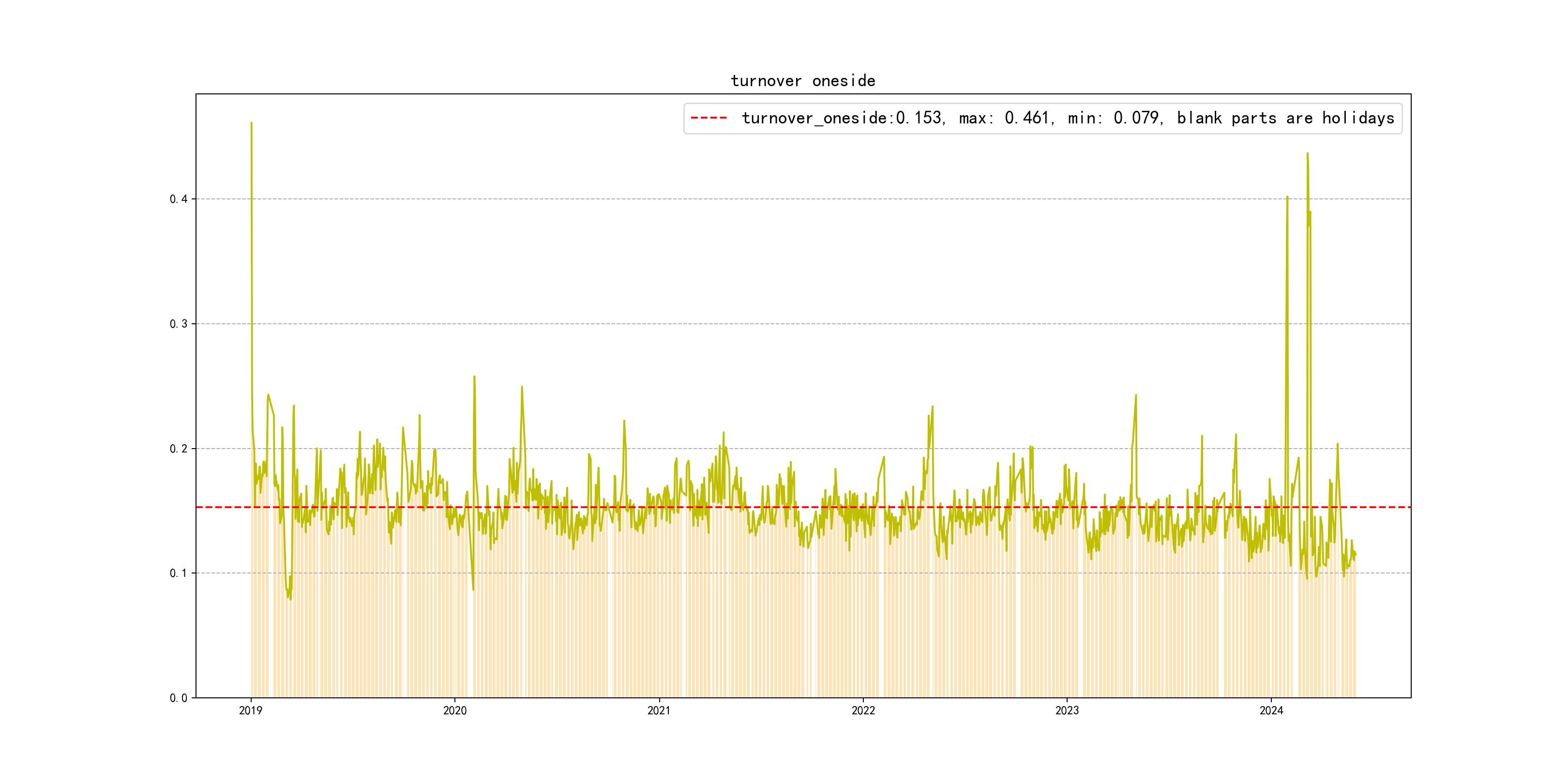Click the 0.0 y-axis tick label

[179, 698]
